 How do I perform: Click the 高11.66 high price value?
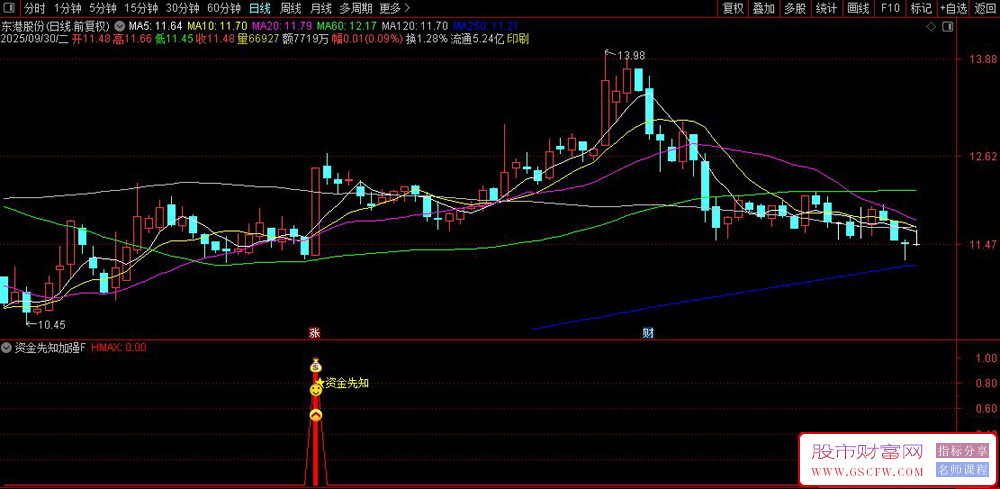pos(133,39)
